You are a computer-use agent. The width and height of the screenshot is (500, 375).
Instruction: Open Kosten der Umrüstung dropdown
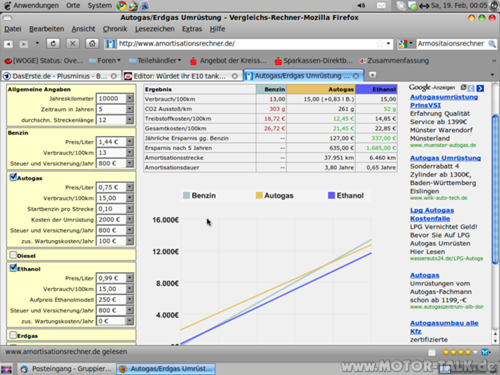click(130, 219)
